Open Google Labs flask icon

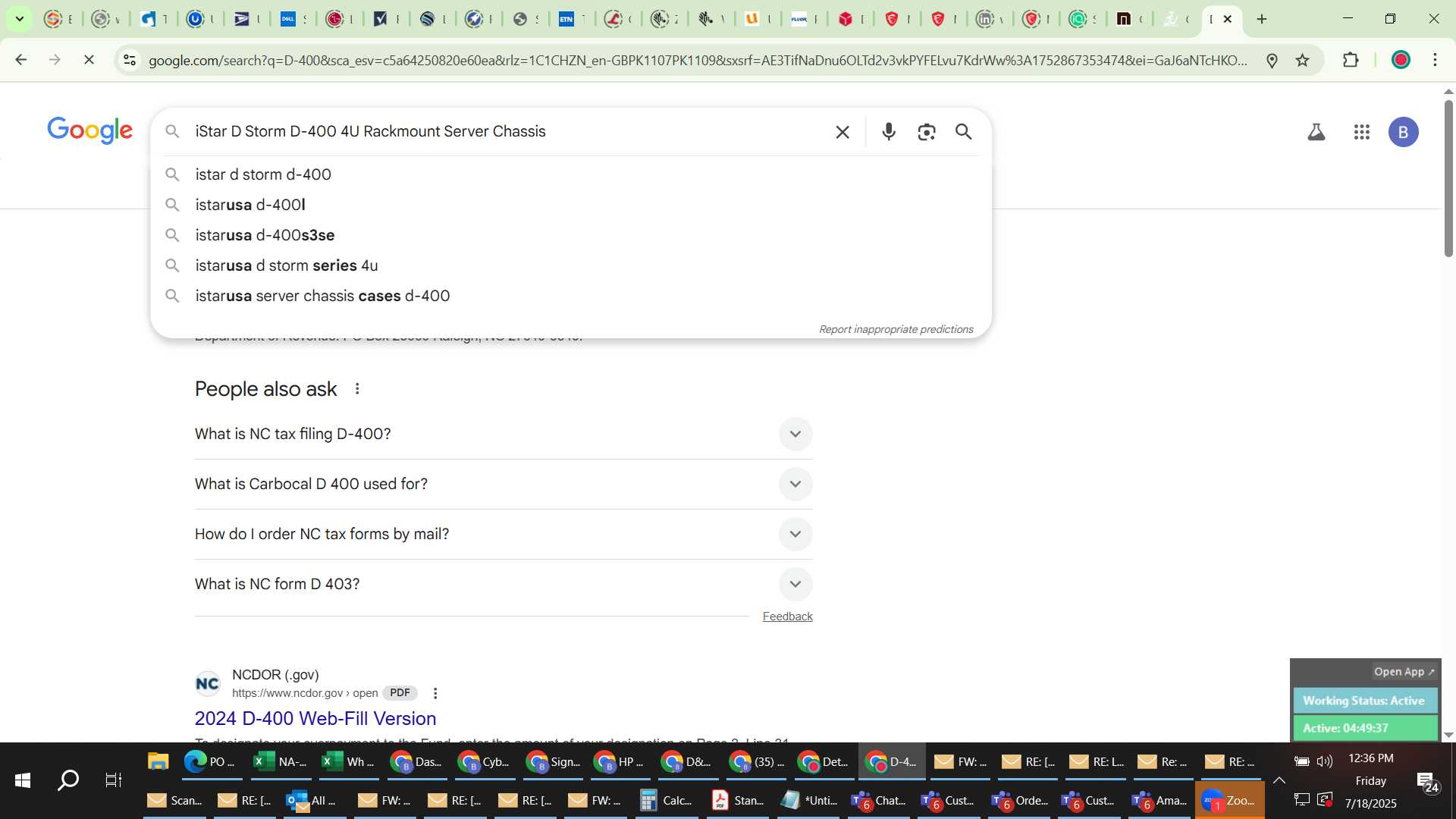point(1316,132)
